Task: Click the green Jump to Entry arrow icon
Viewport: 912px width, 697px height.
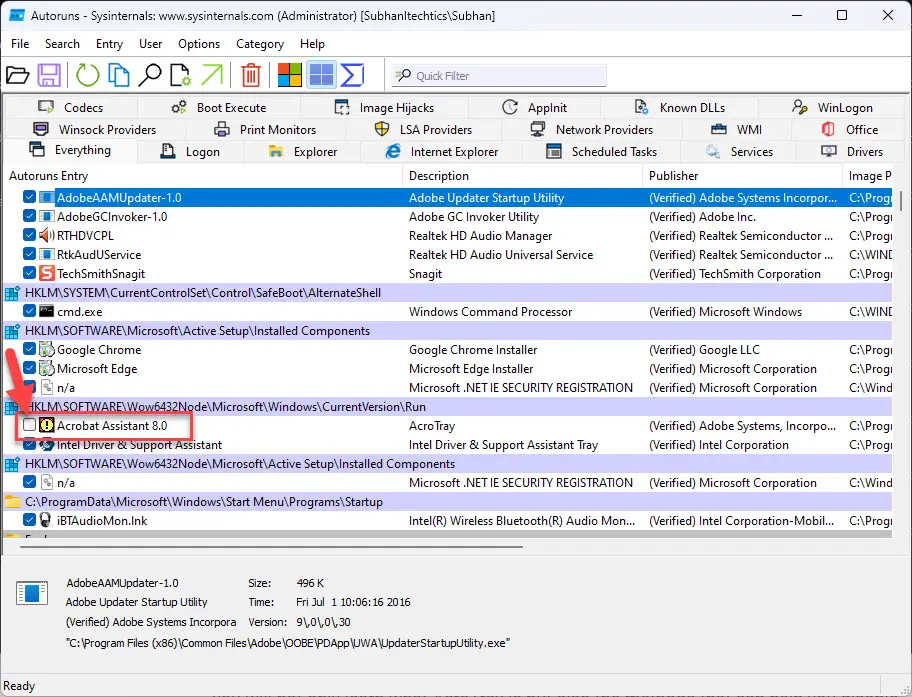Action: click(x=211, y=75)
